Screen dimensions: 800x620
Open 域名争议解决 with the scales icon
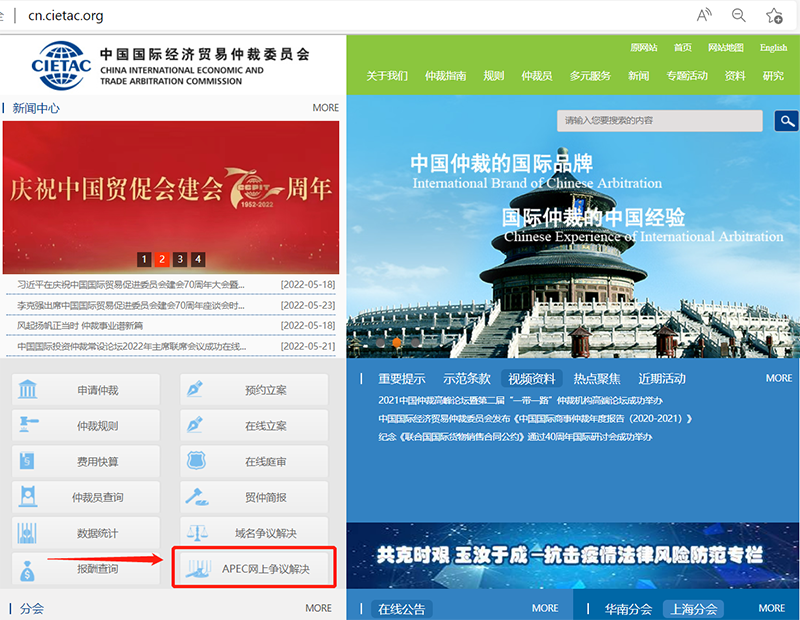coord(254,532)
